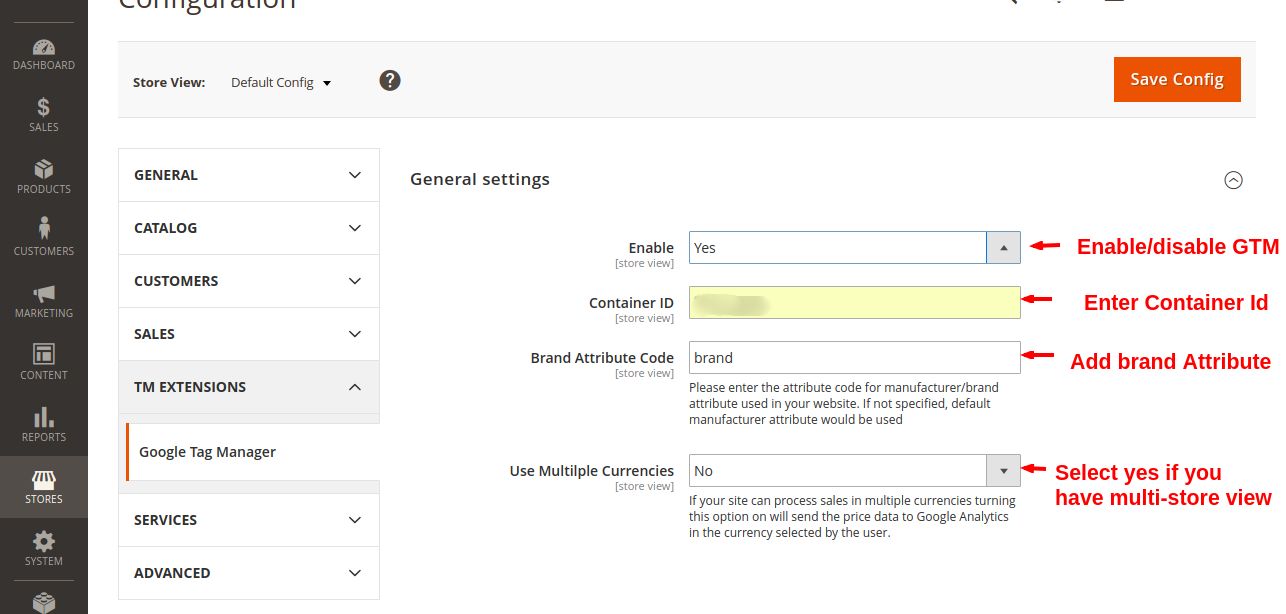Expand the Catalog configuration tab
This screenshot has height=614, width=1286.
click(249, 228)
